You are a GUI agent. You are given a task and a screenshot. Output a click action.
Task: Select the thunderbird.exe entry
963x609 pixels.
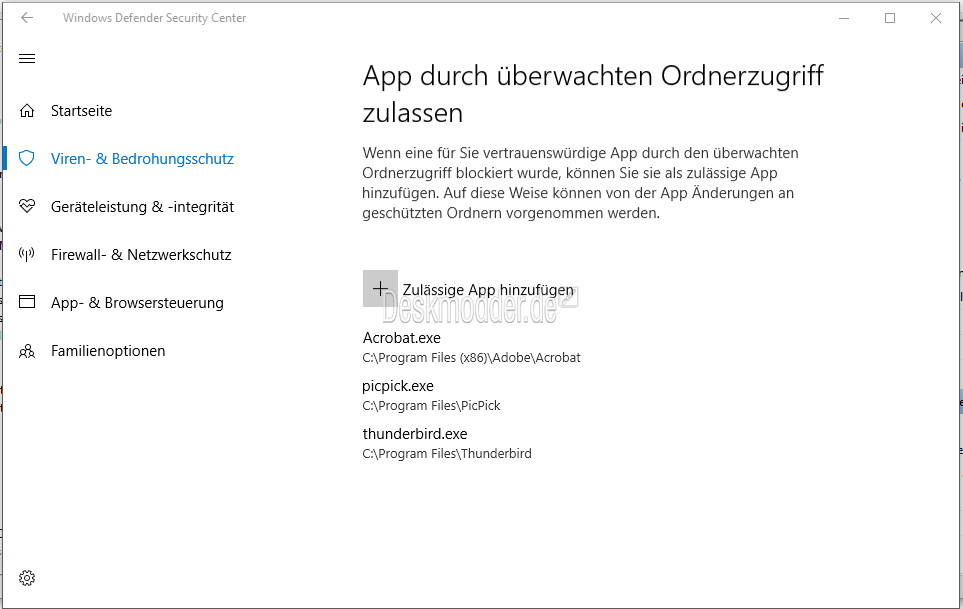coord(415,434)
